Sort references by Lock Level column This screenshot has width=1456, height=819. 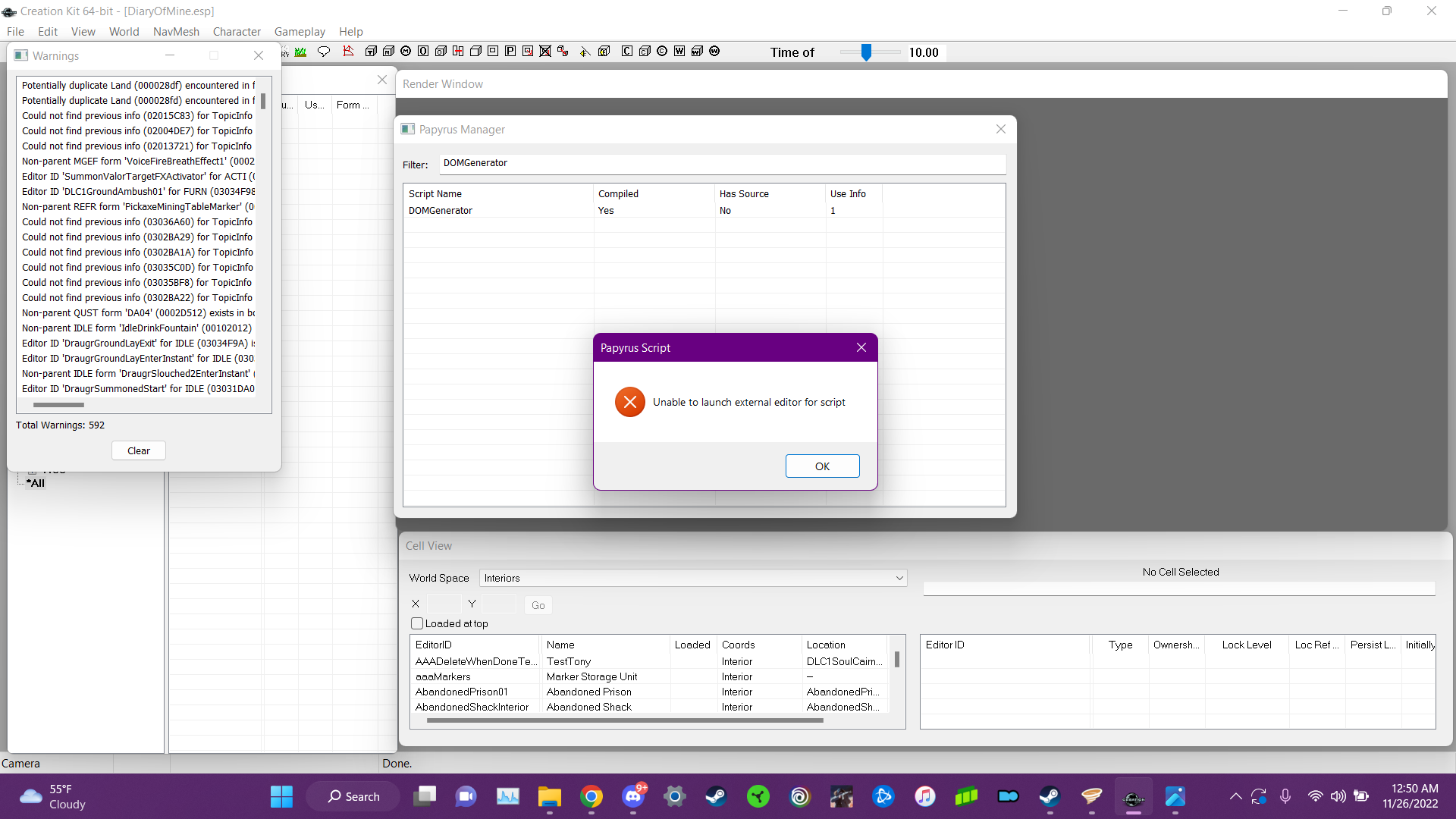(1247, 645)
